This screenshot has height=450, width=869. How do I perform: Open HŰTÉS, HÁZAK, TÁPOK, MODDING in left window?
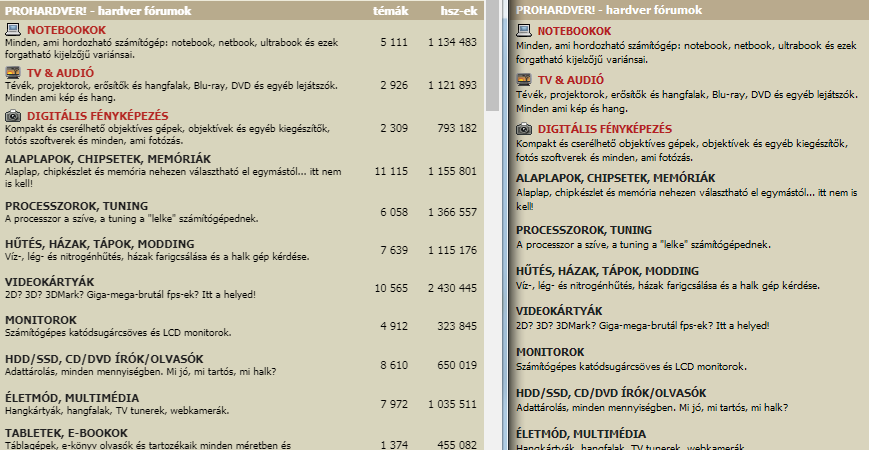point(99,244)
